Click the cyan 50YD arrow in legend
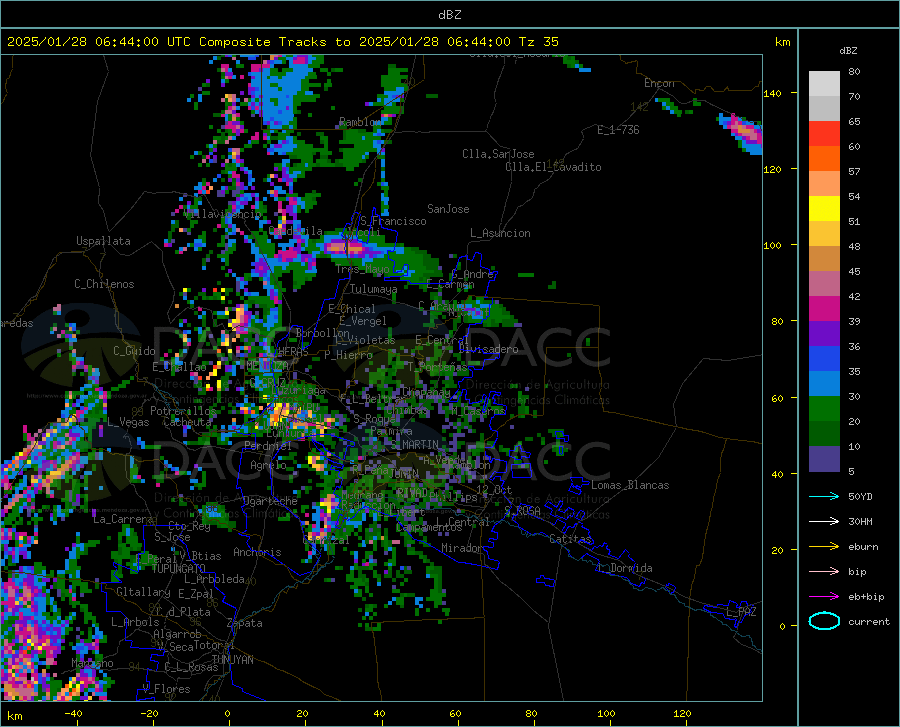This screenshot has width=900, height=727. pos(824,496)
